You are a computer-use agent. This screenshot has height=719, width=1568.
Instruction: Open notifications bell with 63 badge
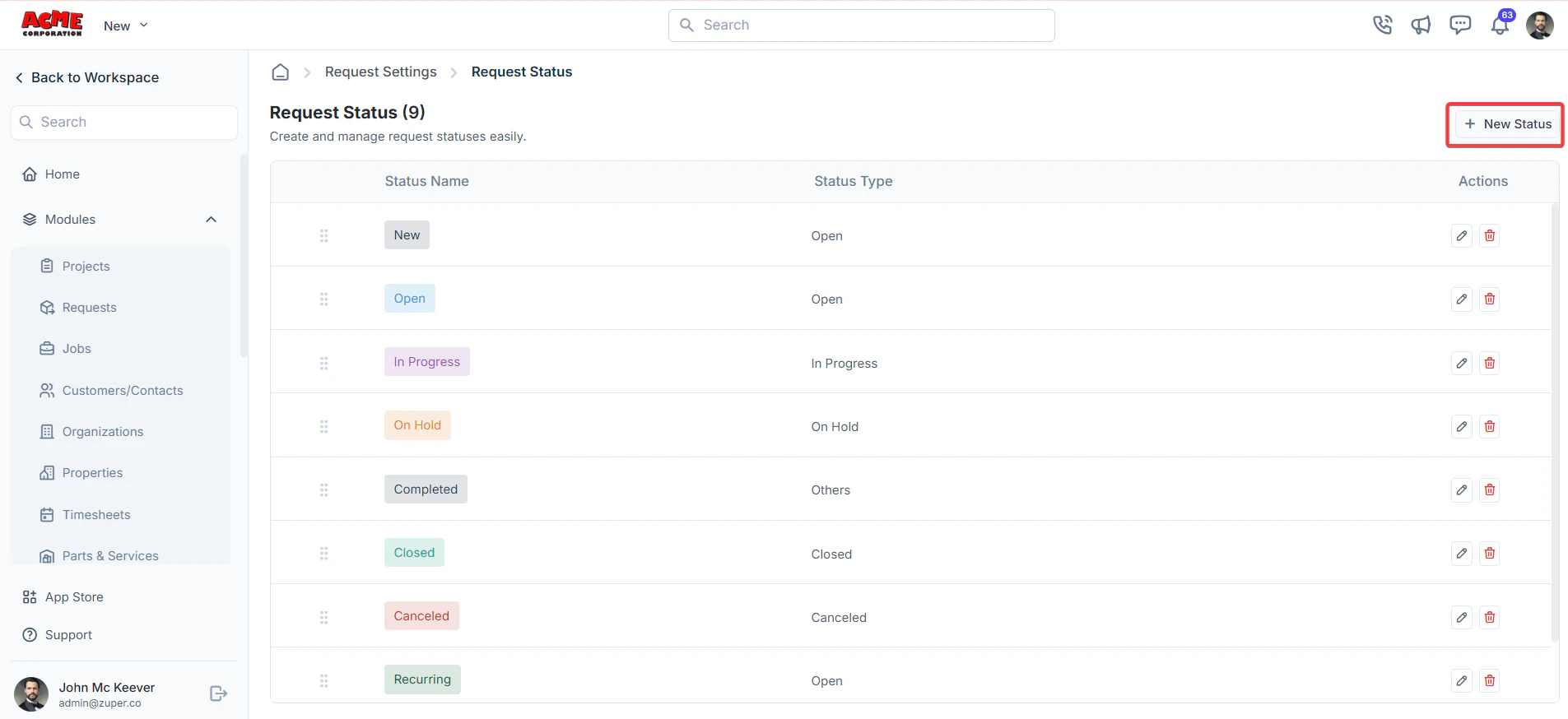coord(1501,24)
